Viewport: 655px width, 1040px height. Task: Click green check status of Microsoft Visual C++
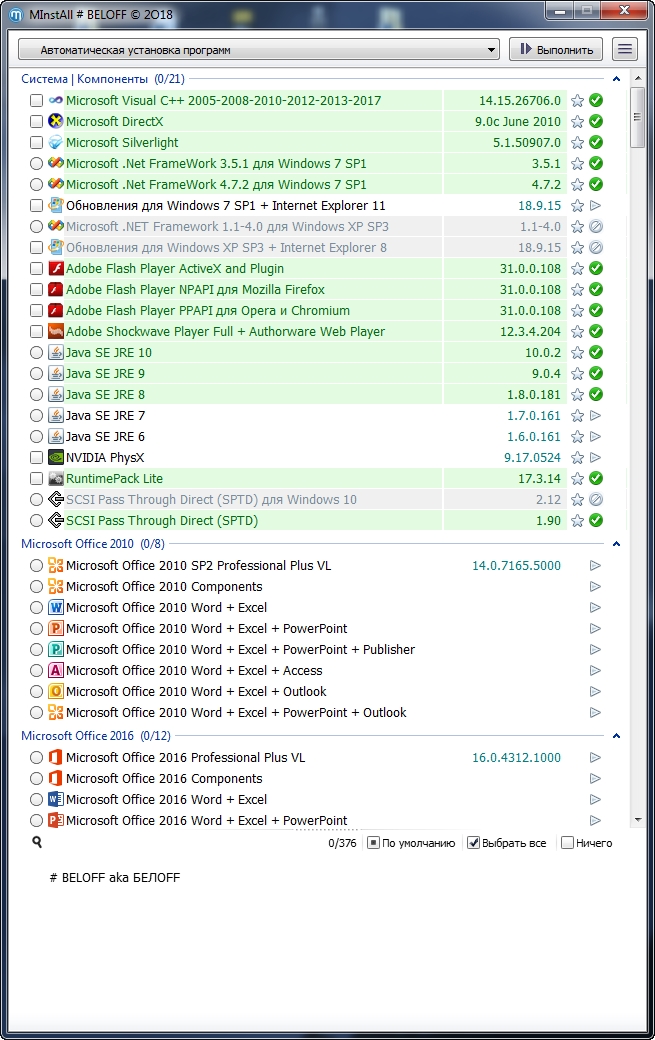pos(596,101)
